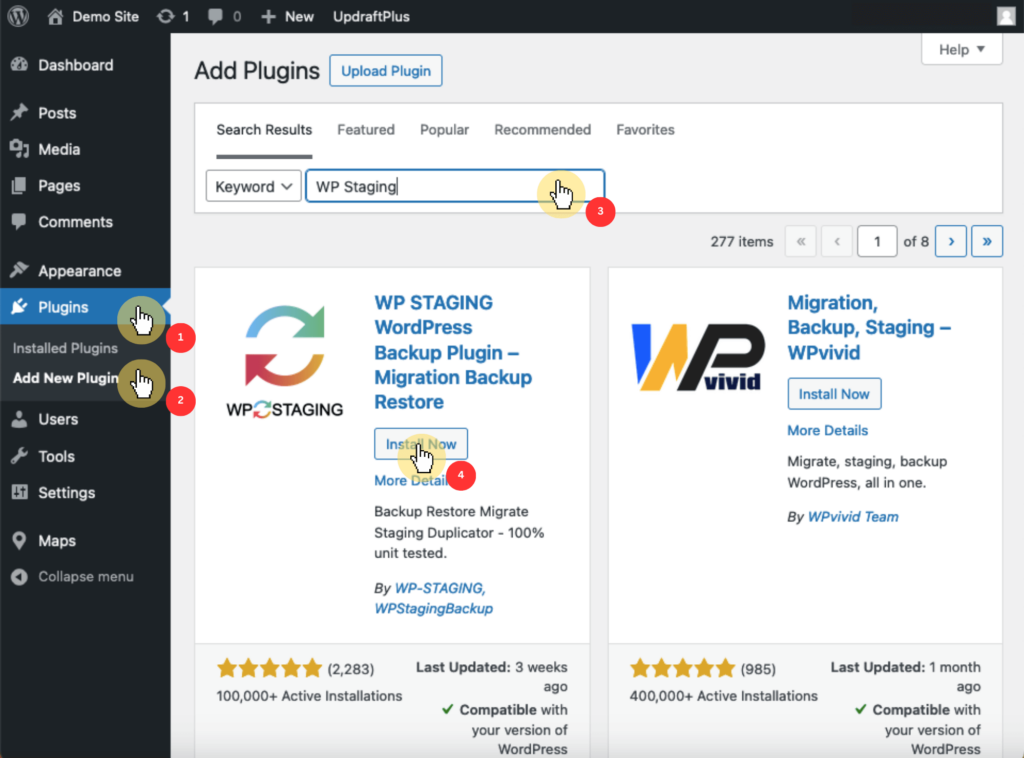Click the '277 items' count text
The width and height of the screenshot is (1024, 758).
pyautogui.click(x=742, y=242)
